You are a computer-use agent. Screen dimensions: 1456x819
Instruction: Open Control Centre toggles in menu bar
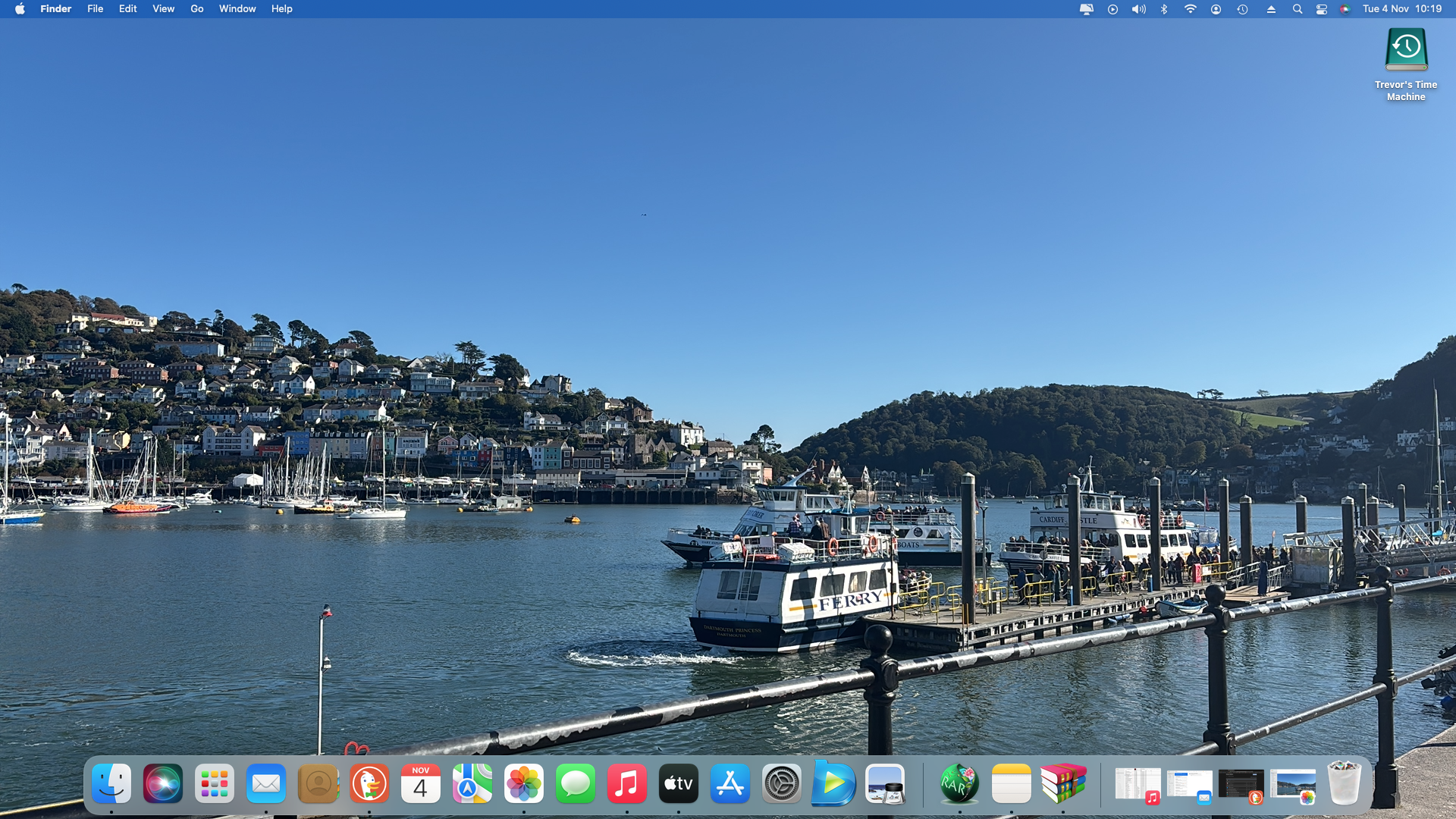tap(1322, 9)
